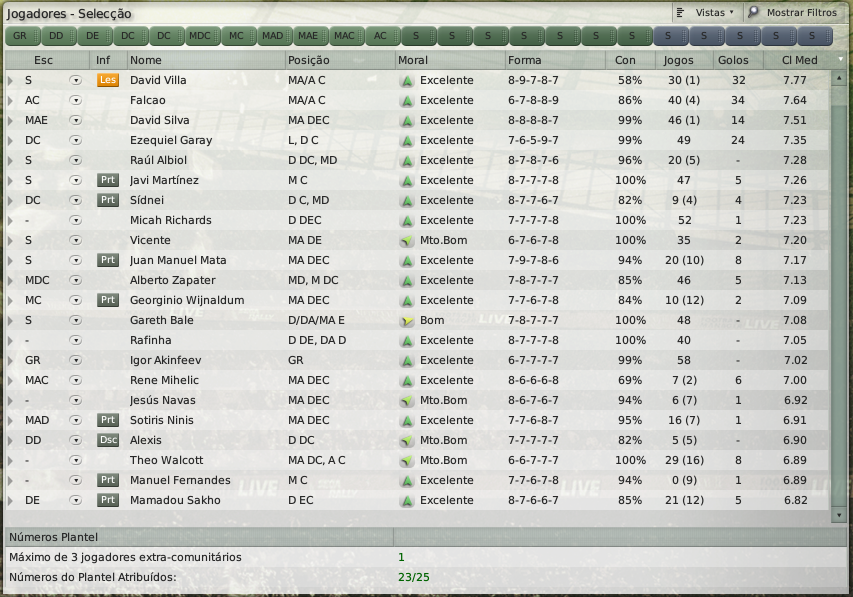Open player Igor Akinfeev's name link
This screenshot has width=853, height=597.
coord(165,360)
